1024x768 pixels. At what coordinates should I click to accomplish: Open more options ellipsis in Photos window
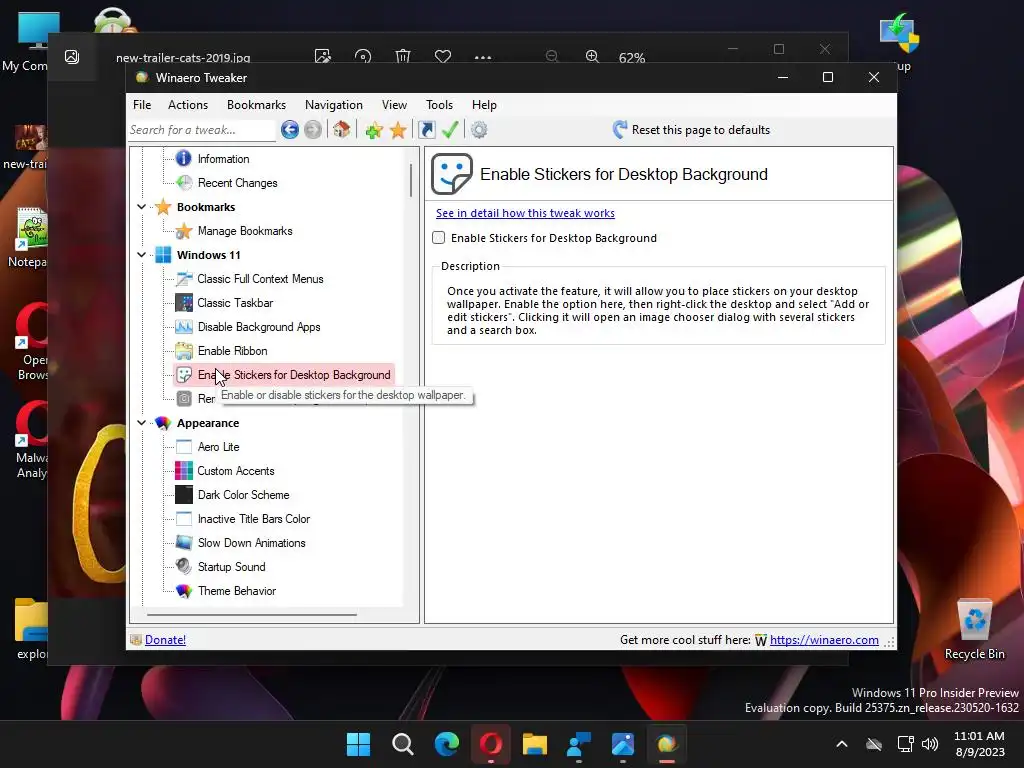click(x=483, y=57)
